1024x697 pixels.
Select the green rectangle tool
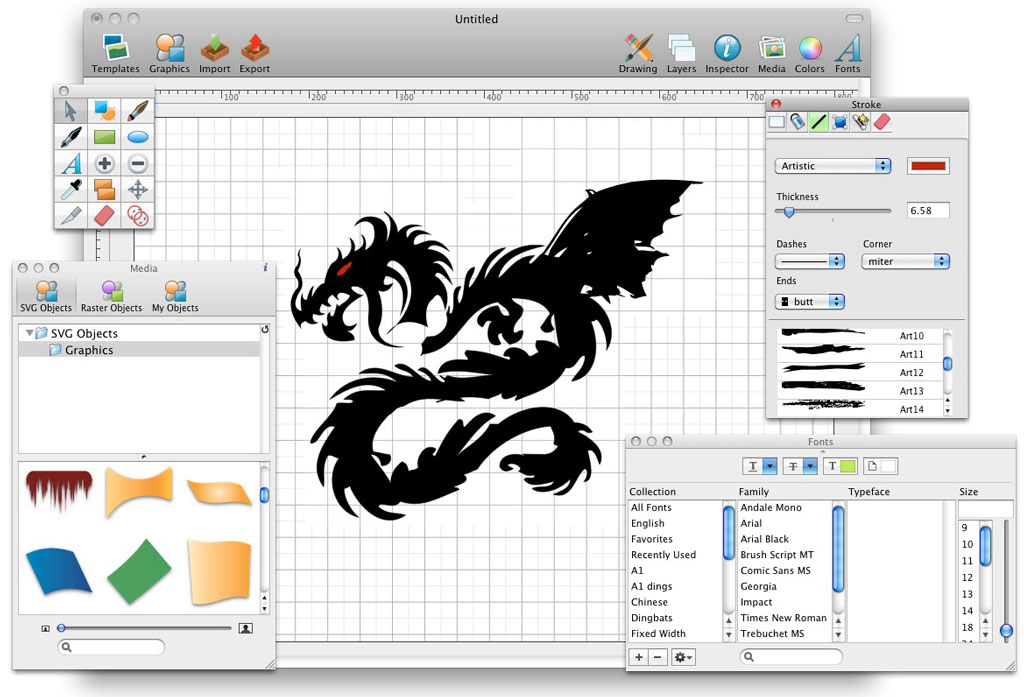tap(104, 137)
